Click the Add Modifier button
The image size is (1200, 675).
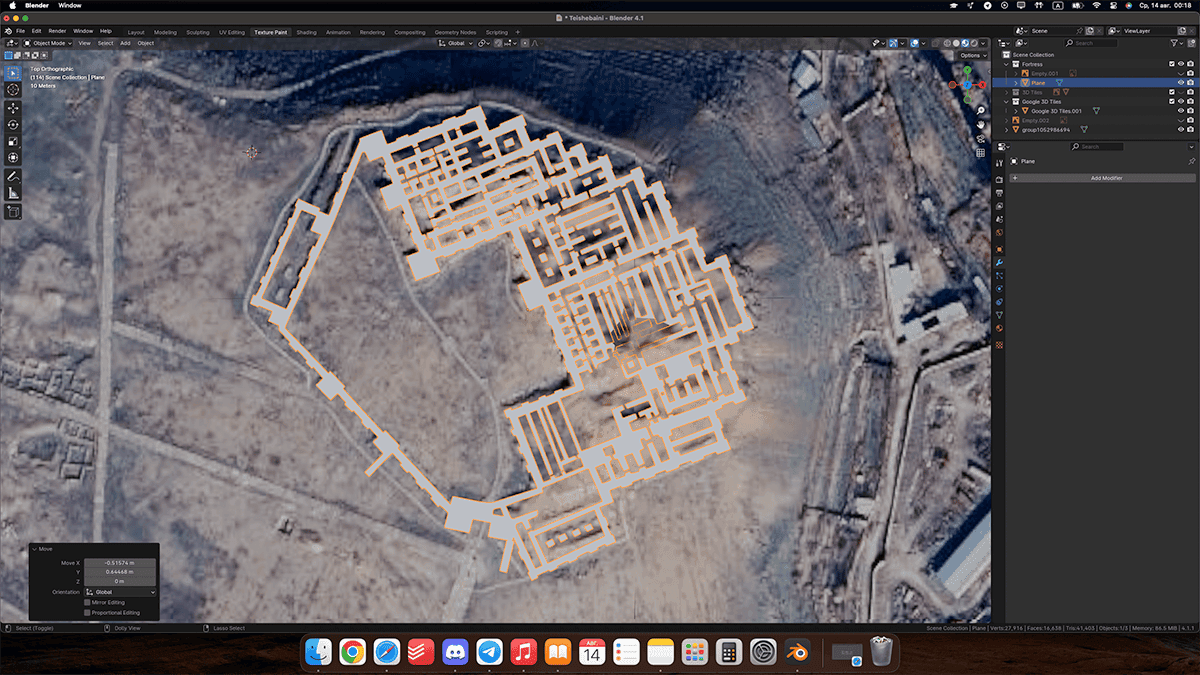[1104, 178]
